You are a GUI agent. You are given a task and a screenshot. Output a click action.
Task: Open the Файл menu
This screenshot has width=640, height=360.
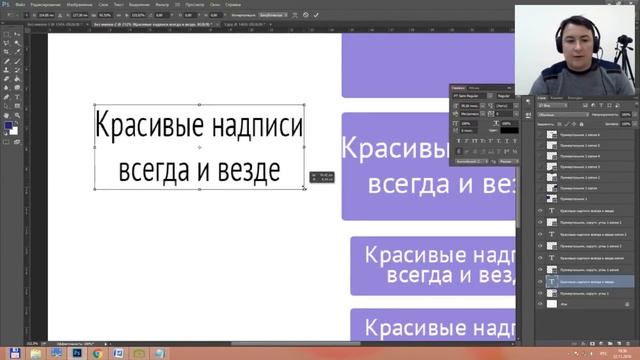20,4
